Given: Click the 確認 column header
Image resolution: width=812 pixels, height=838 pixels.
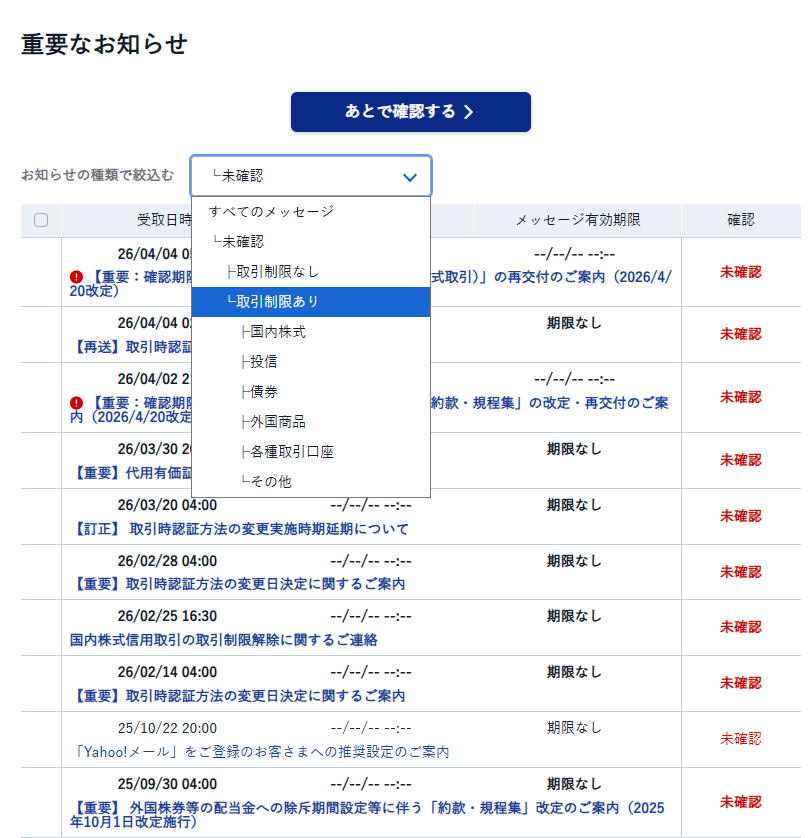Looking at the screenshot, I should coord(741,220).
